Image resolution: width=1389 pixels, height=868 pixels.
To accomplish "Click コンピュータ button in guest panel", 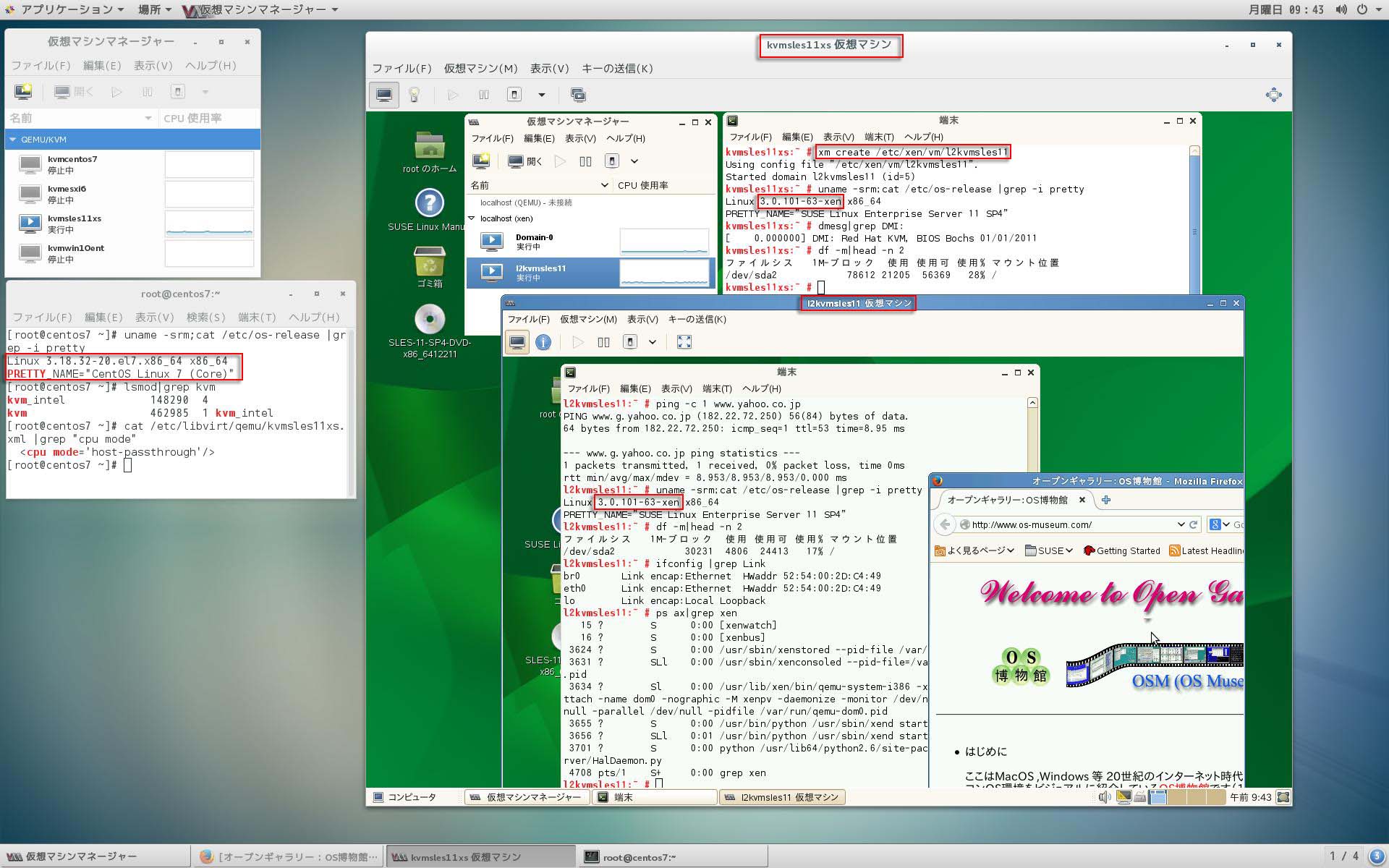I will tap(405, 797).
